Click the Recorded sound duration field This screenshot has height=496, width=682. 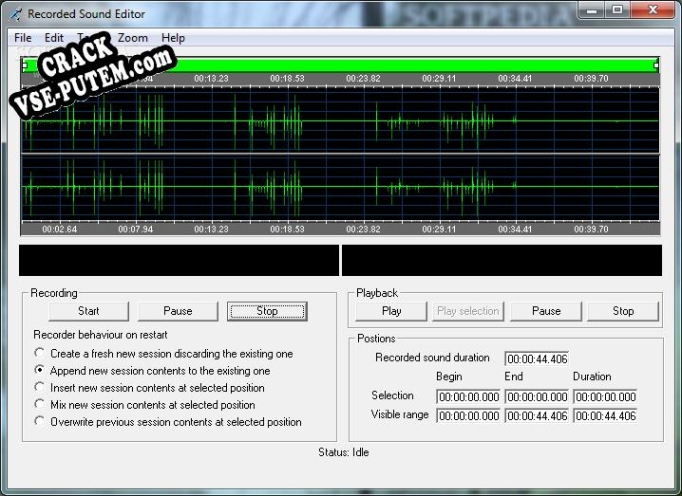tap(536, 359)
